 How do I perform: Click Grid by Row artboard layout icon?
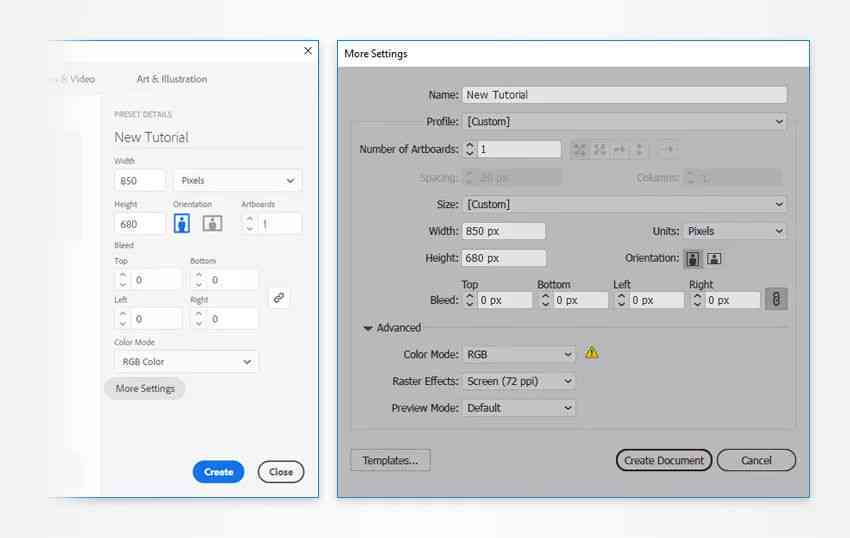tap(579, 150)
